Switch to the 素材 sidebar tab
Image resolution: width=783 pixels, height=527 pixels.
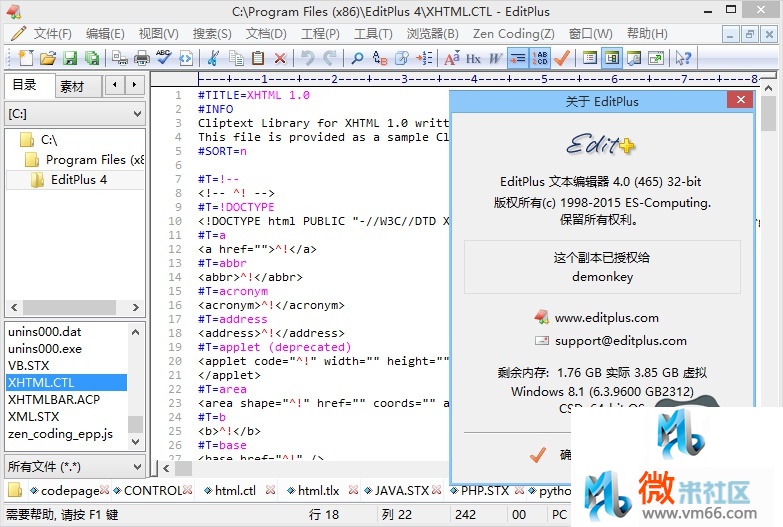point(78,86)
